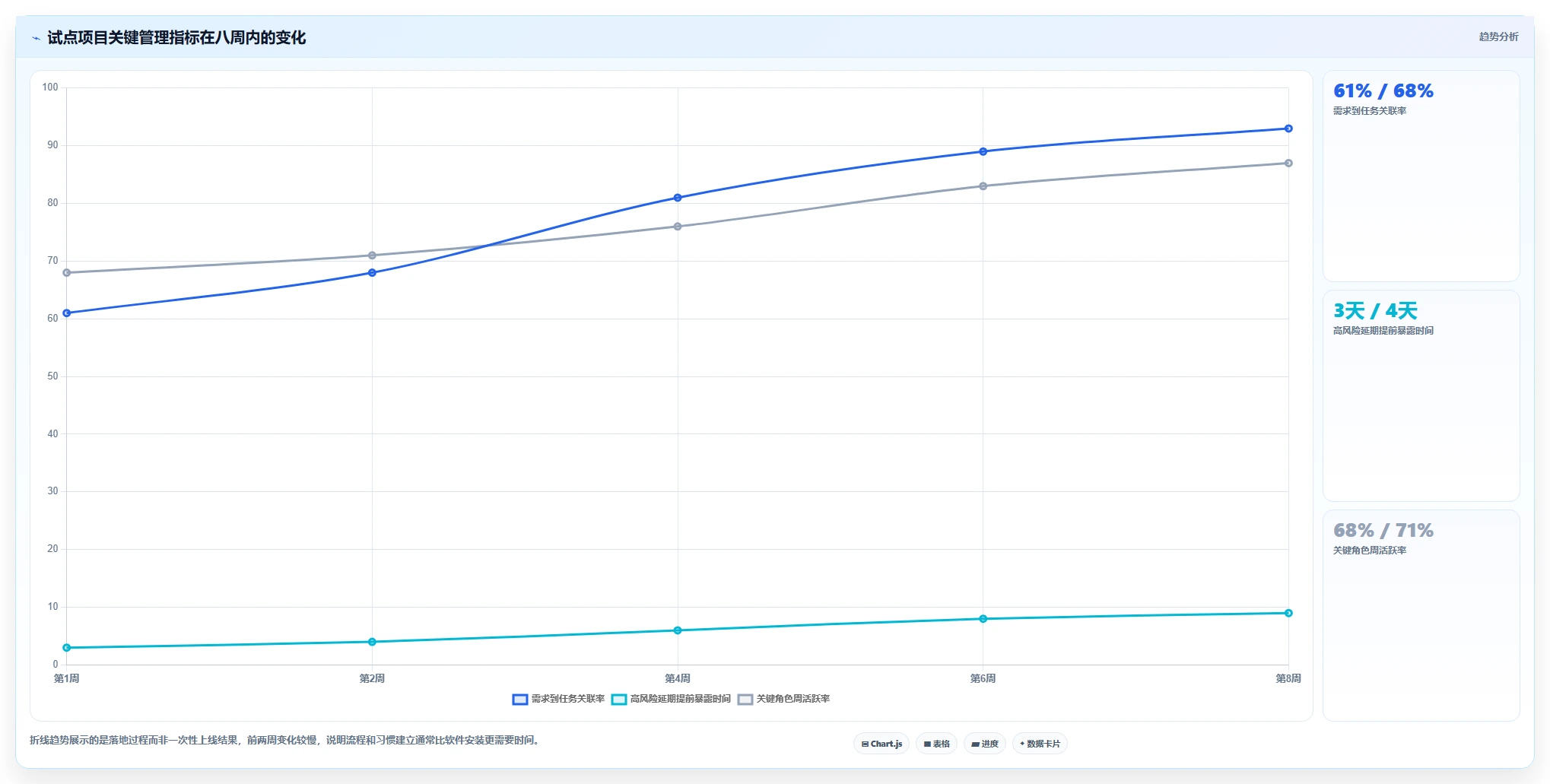This screenshot has height=784, width=1550.
Task: Click the 进度 tag pill
Action: pyautogui.click(x=984, y=744)
